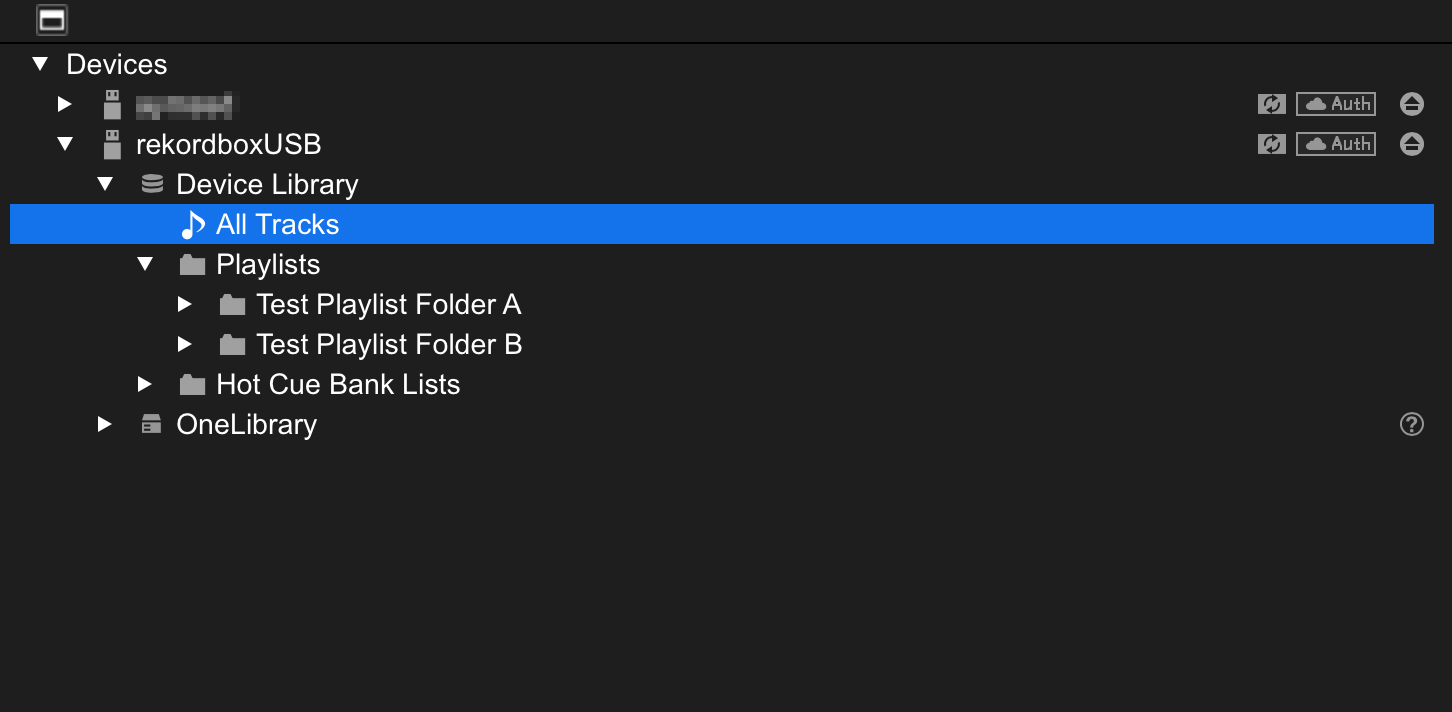Open help for OneLibrary question mark
1452x712 pixels.
[1411, 425]
